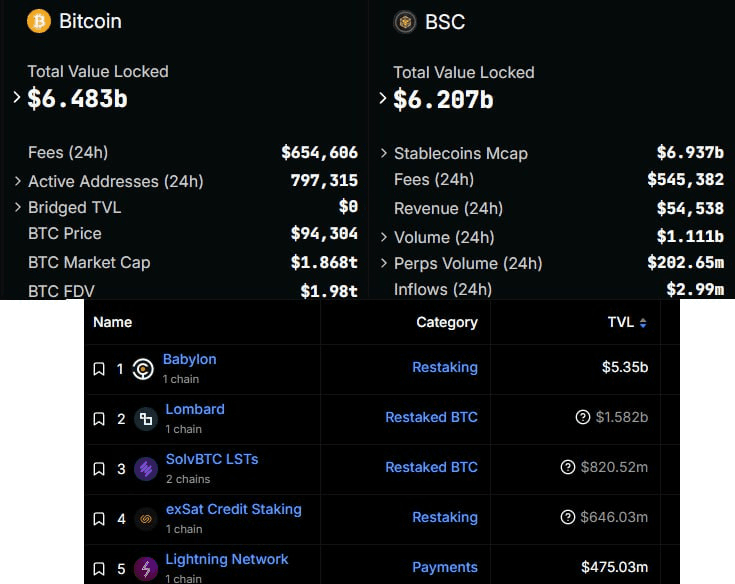Click the question mark beside $1.582b
Viewport: 735px width, 584px height.
(x=583, y=417)
